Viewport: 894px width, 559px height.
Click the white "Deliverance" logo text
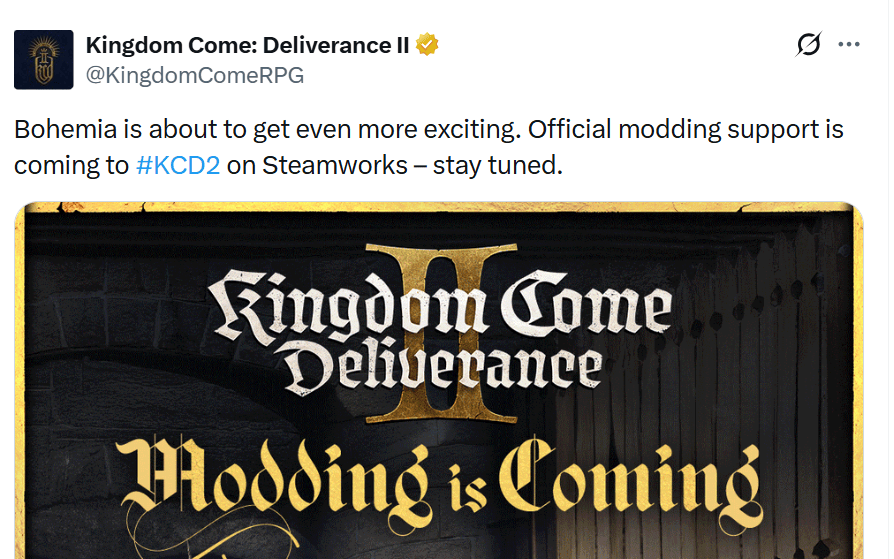pos(442,365)
